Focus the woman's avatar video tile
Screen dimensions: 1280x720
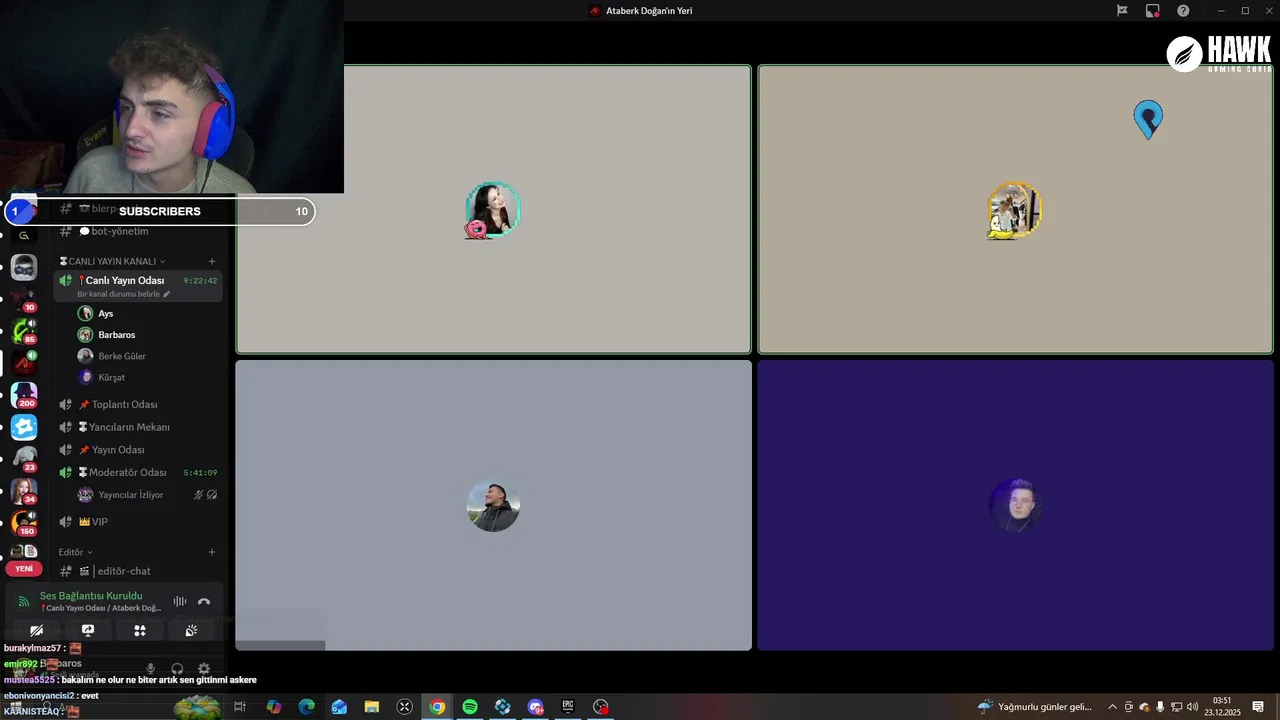click(493, 209)
